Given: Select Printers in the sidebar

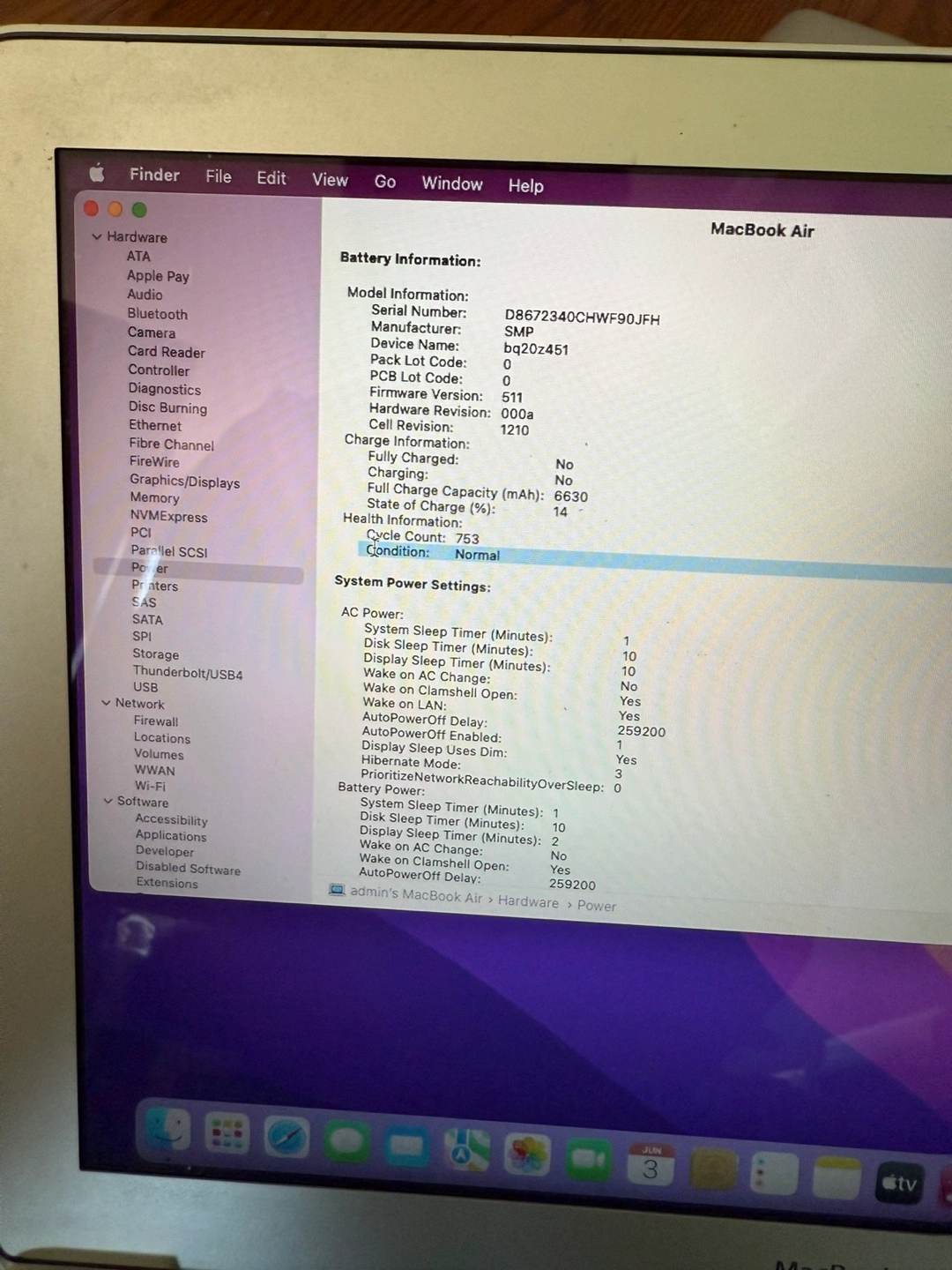Looking at the screenshot, I should point(155,586).
